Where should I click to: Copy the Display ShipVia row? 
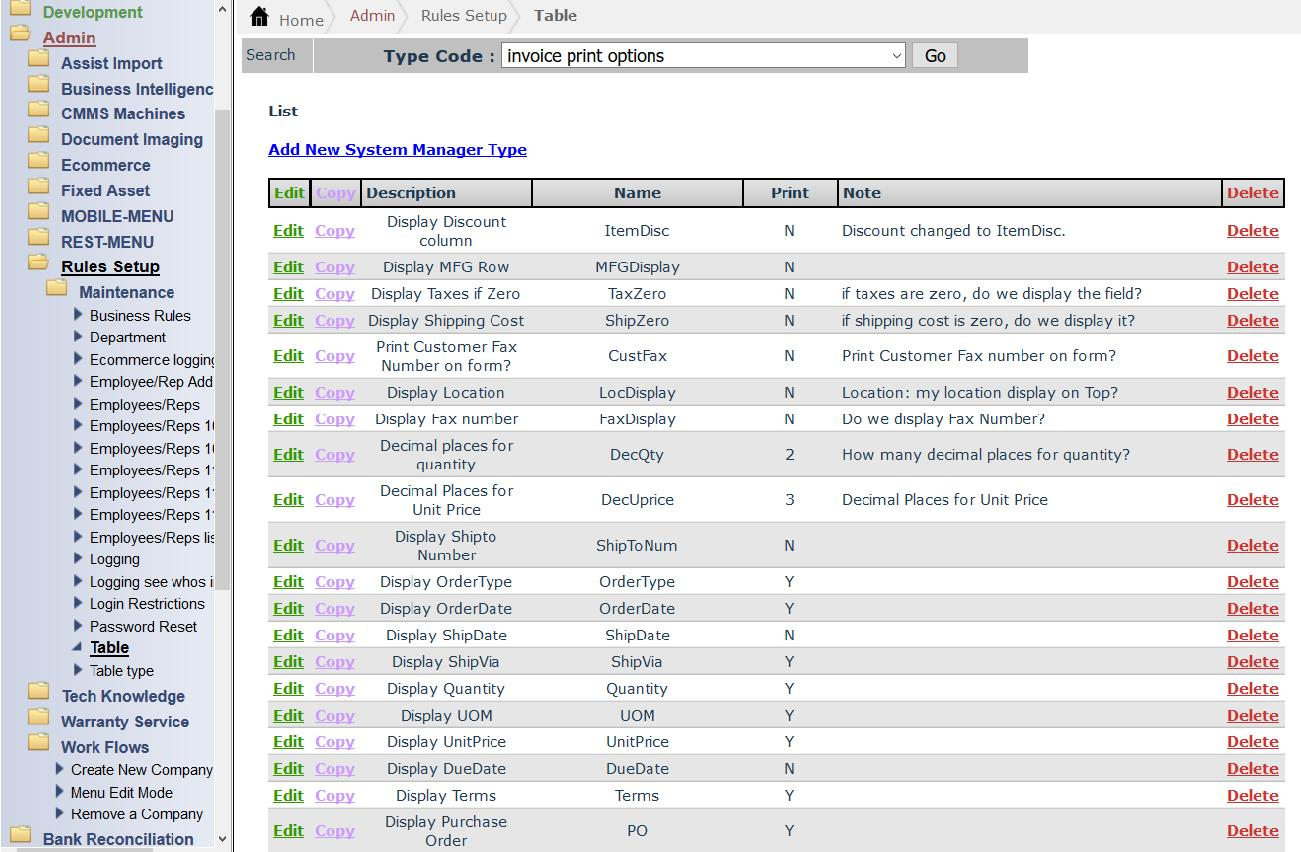335,662
